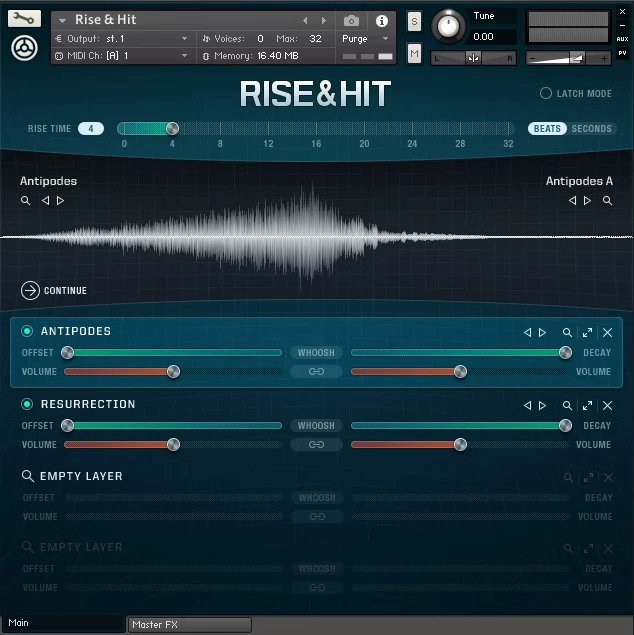This screenshot has width=634, height=635.
Task: Enable Latch Mode
Action: click(x=546, y=93)
